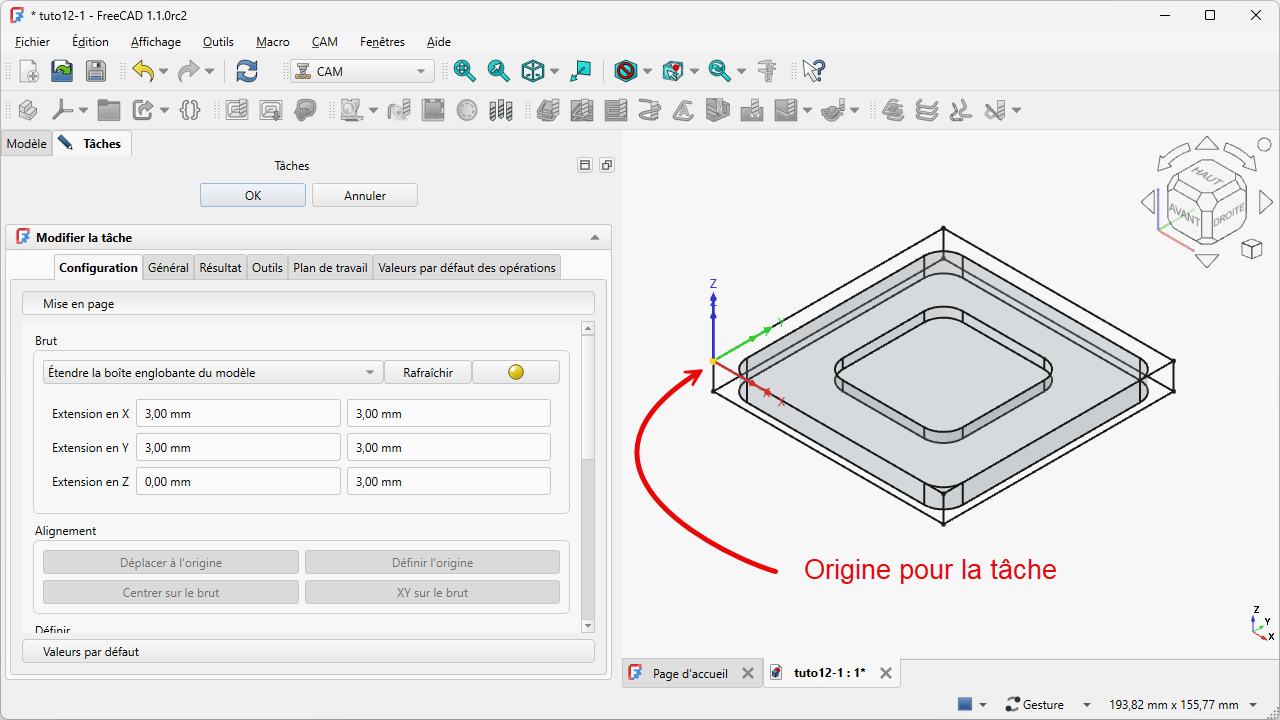Click the What's This help cursor icon
Image resolution: width=1280 pixels, height=720 pixels.
(813, 71)
